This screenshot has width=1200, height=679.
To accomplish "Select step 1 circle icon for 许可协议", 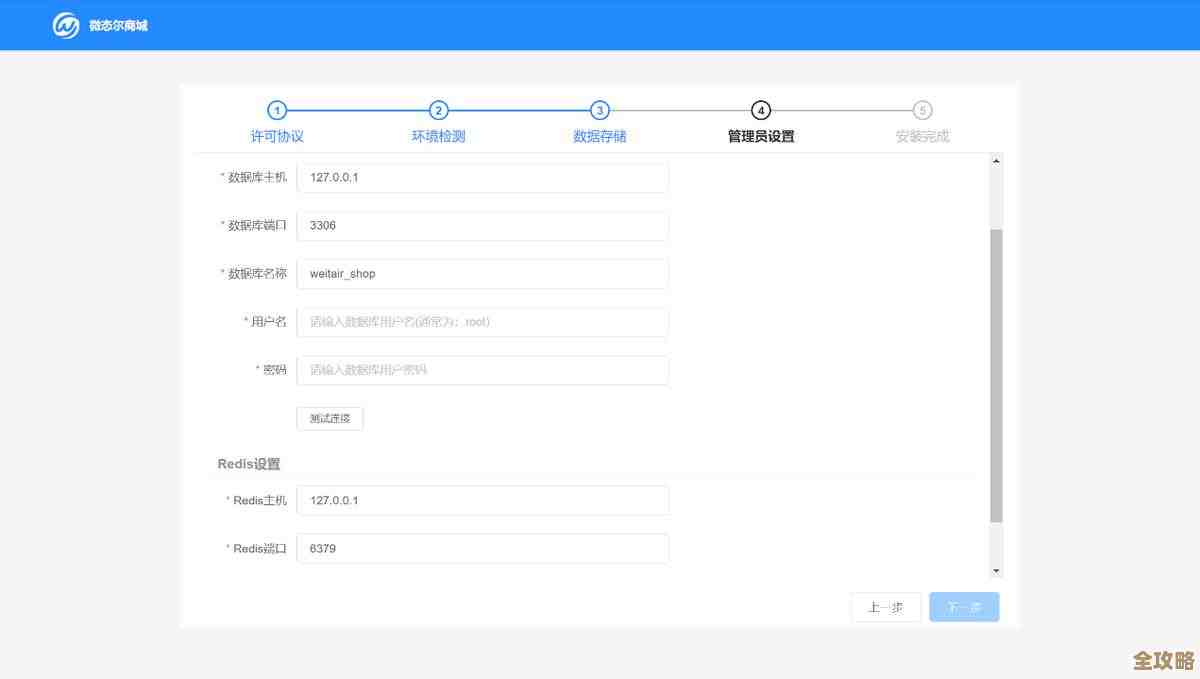I will tap(277, 111).
